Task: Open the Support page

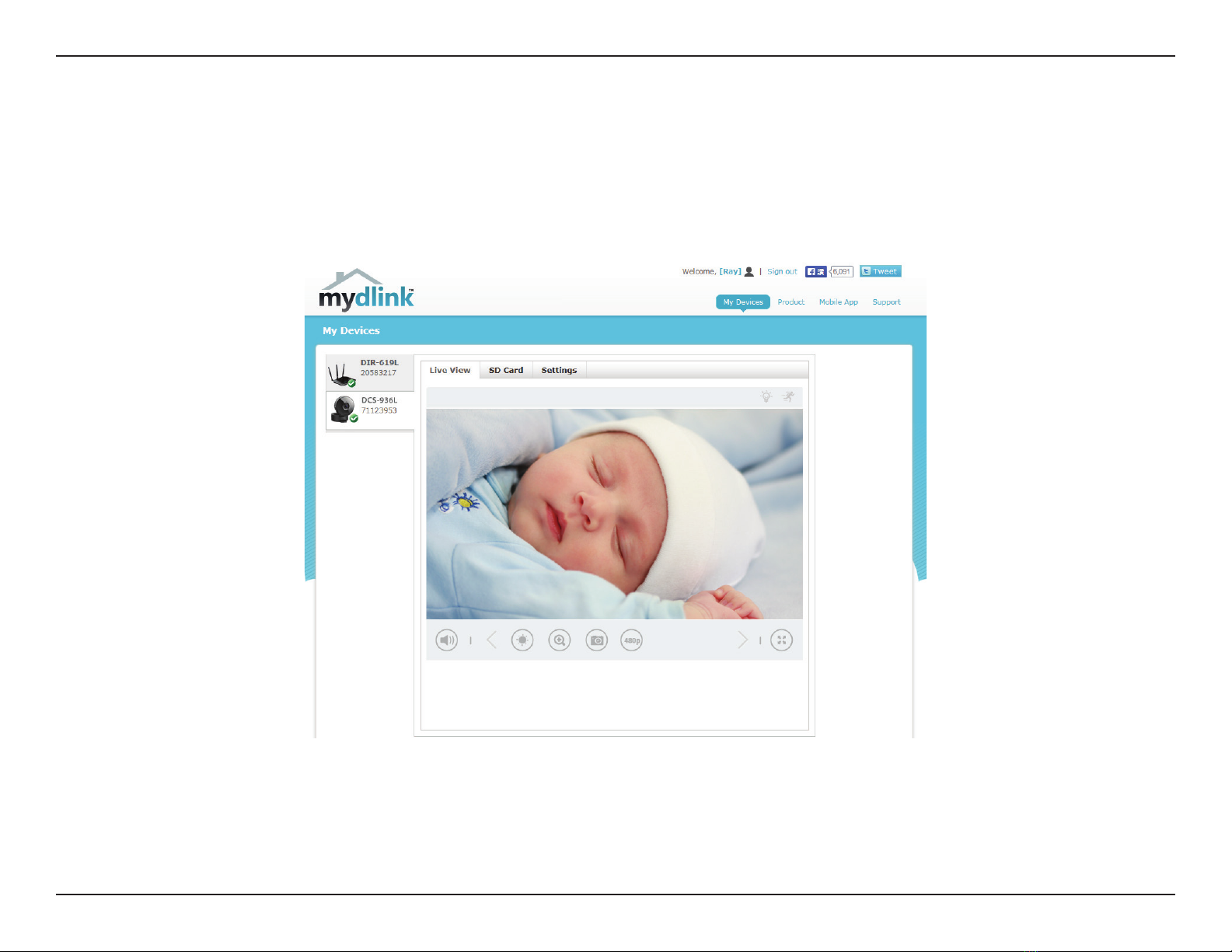Action: point(886,302)
